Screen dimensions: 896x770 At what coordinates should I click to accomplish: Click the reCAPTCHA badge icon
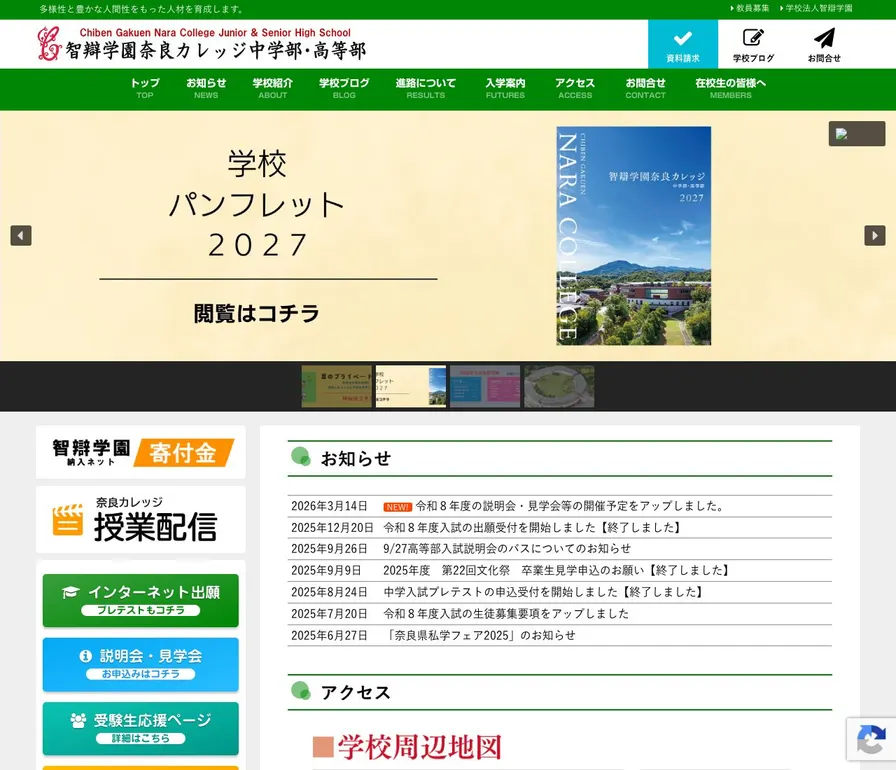pyautogui.click(x=871, y=739)
